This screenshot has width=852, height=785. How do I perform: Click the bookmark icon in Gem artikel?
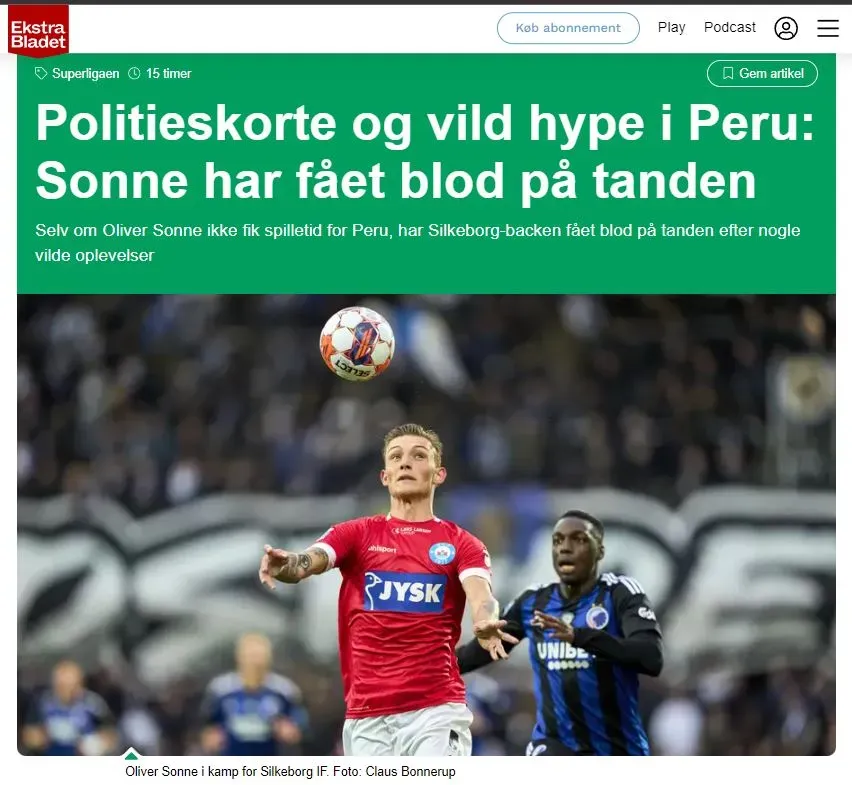pyautogui.click(x=728, y=73)
